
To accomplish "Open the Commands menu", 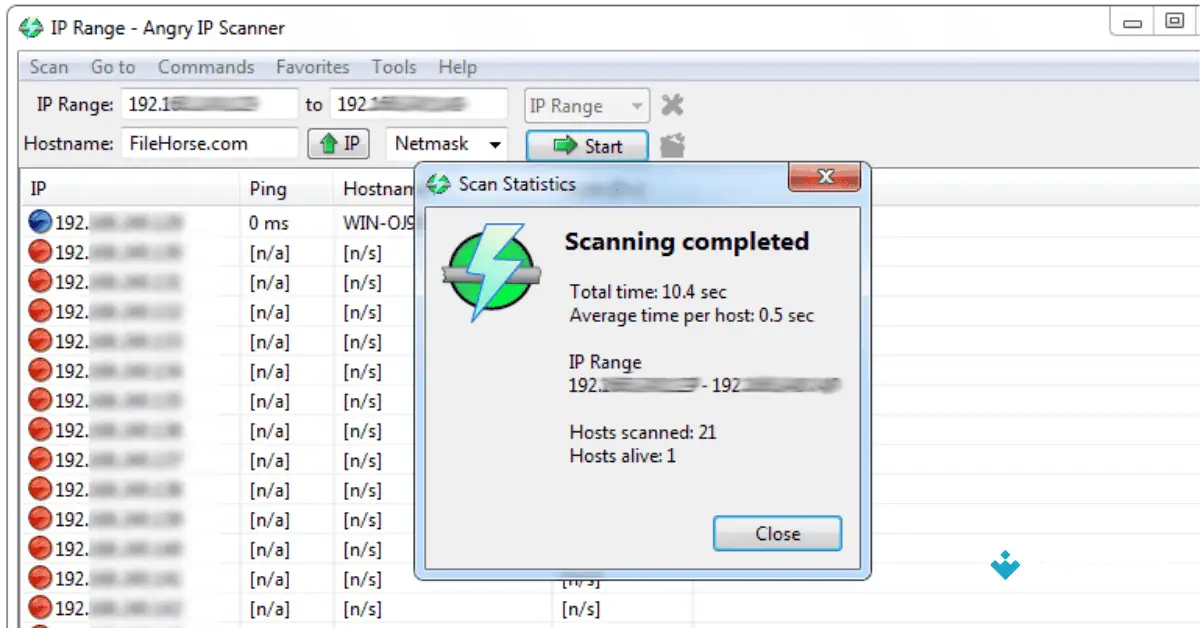I will click(205, 67).
